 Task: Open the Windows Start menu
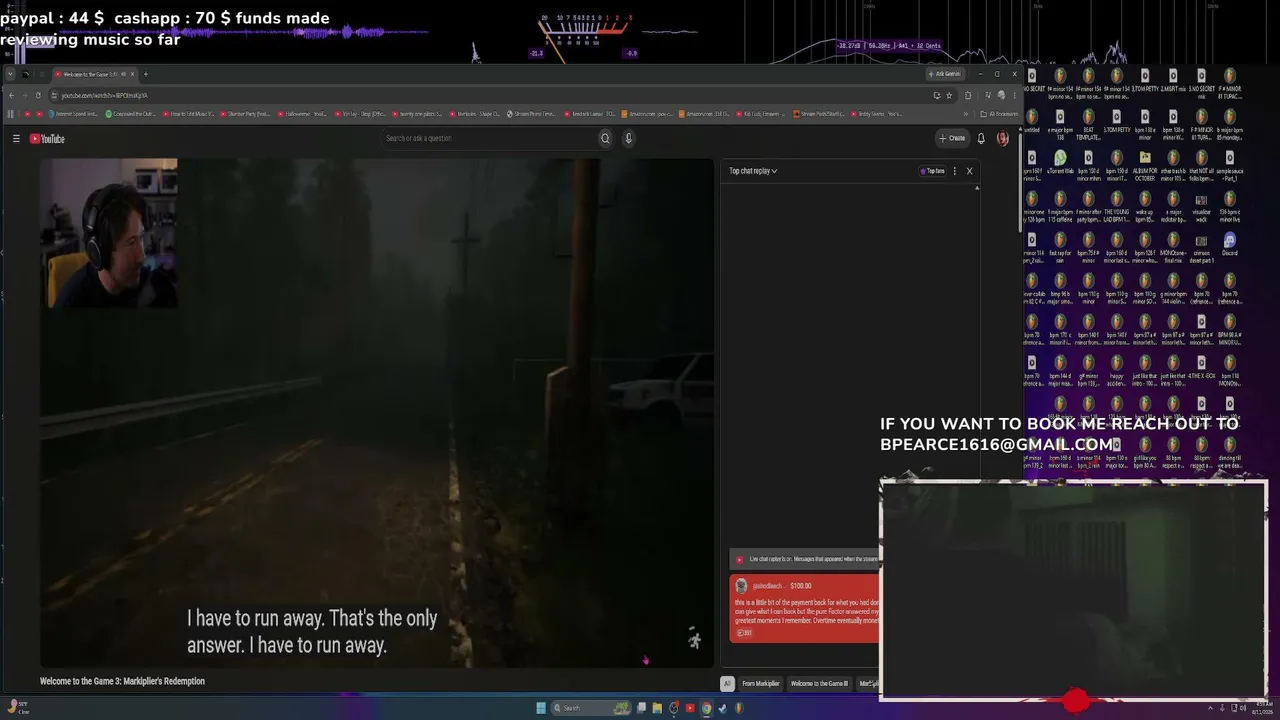click(541, 708)
